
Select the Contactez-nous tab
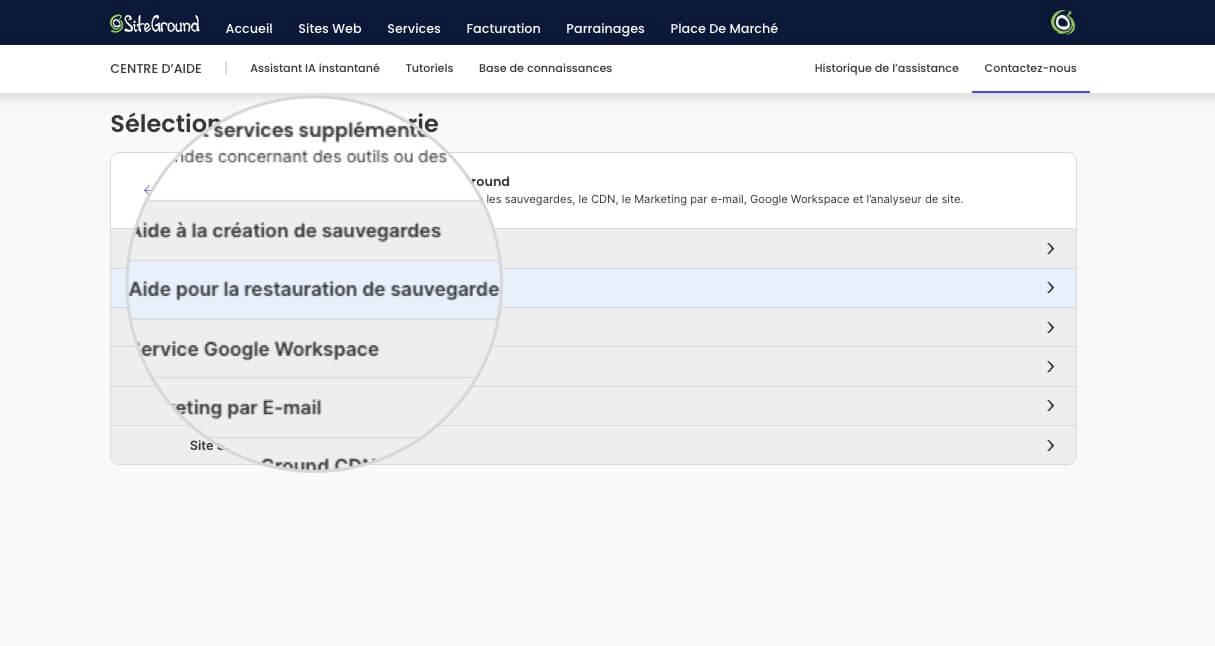pyautogui.click(x=1030, y=68)
